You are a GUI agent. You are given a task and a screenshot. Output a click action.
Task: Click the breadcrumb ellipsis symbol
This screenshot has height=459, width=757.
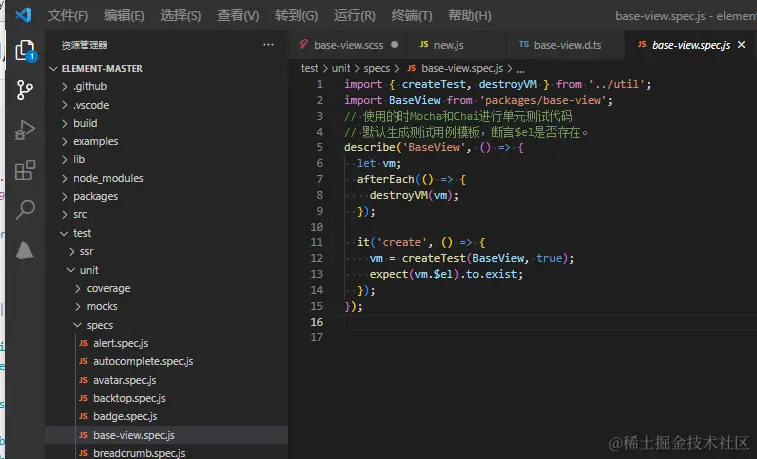pyautogui.click(x=520, y=69)
